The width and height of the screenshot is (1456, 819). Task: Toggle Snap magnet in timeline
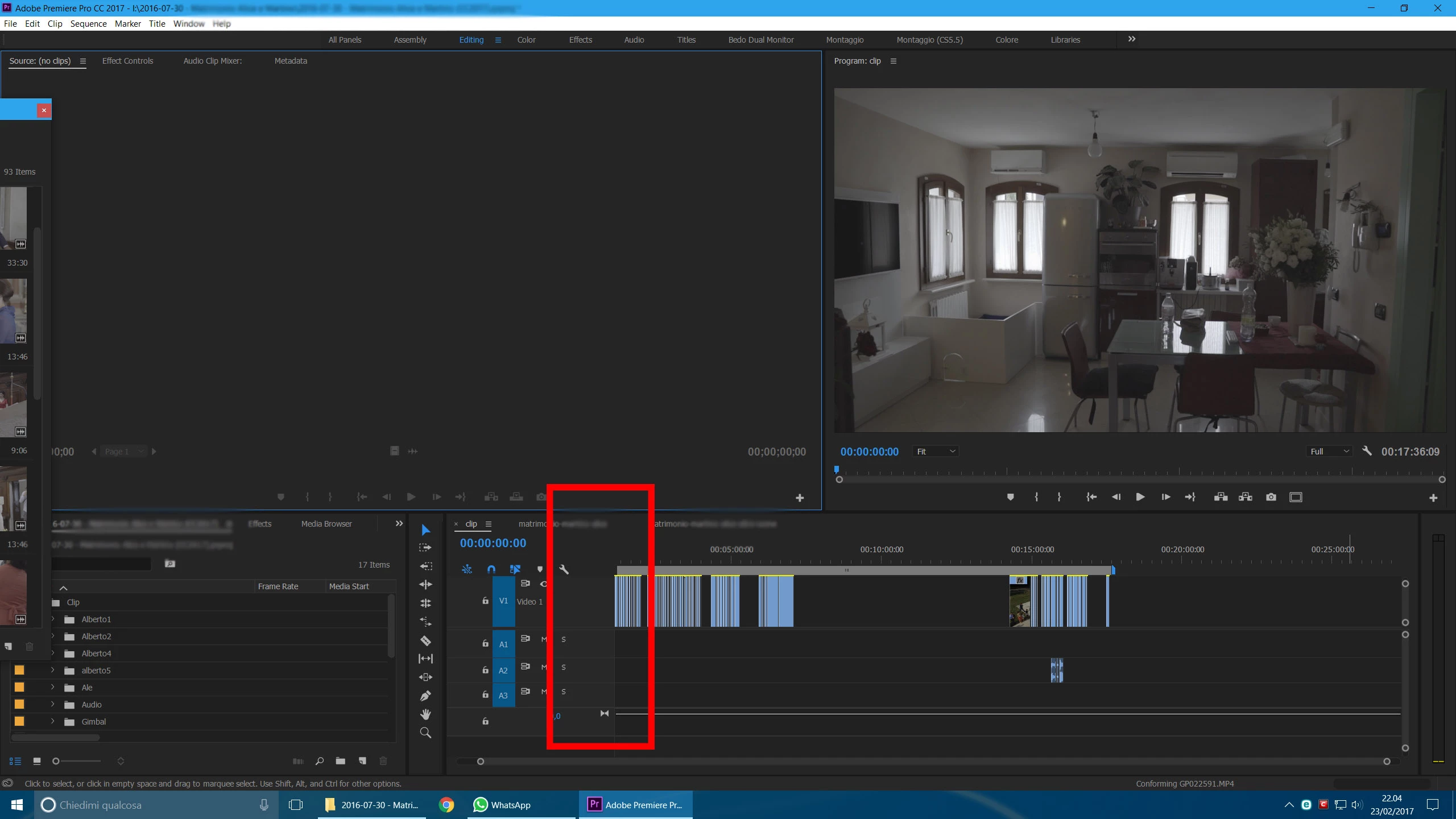pos(491,569)
